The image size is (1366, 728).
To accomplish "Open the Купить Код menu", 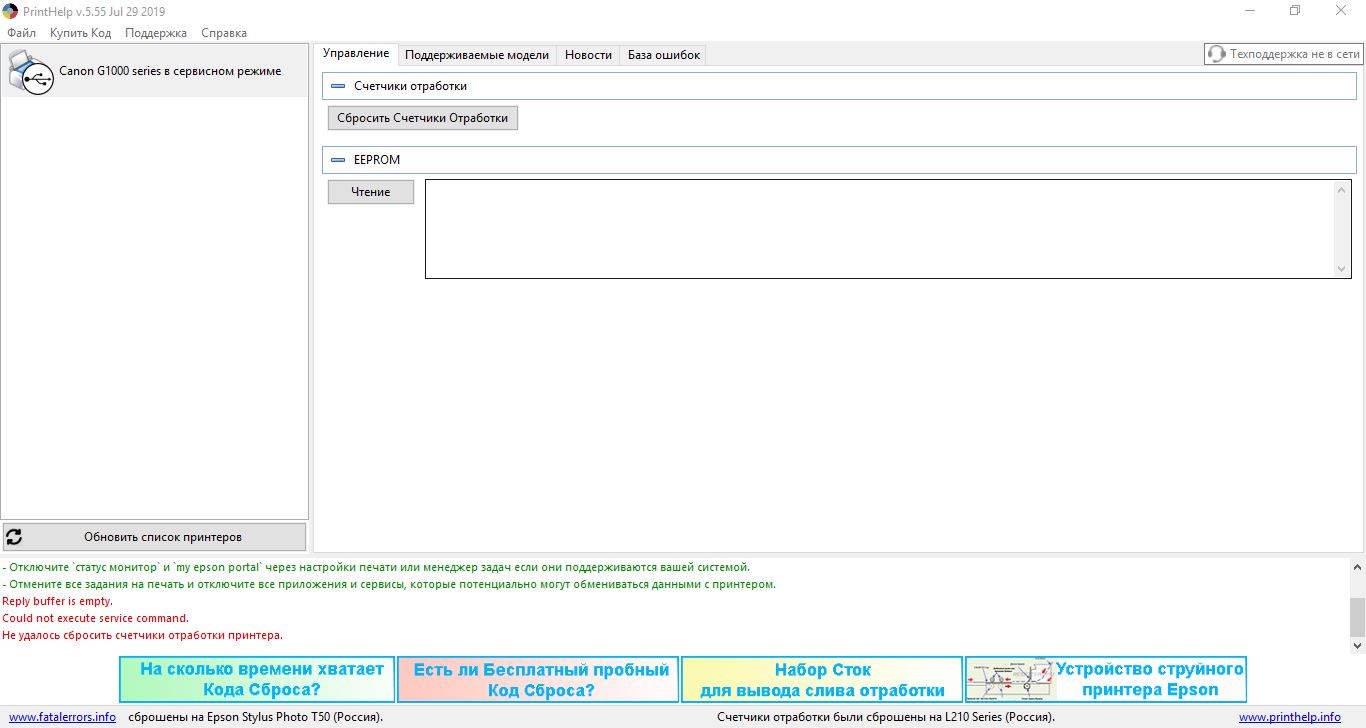I will pyautogui.click(x=80, y=33).
